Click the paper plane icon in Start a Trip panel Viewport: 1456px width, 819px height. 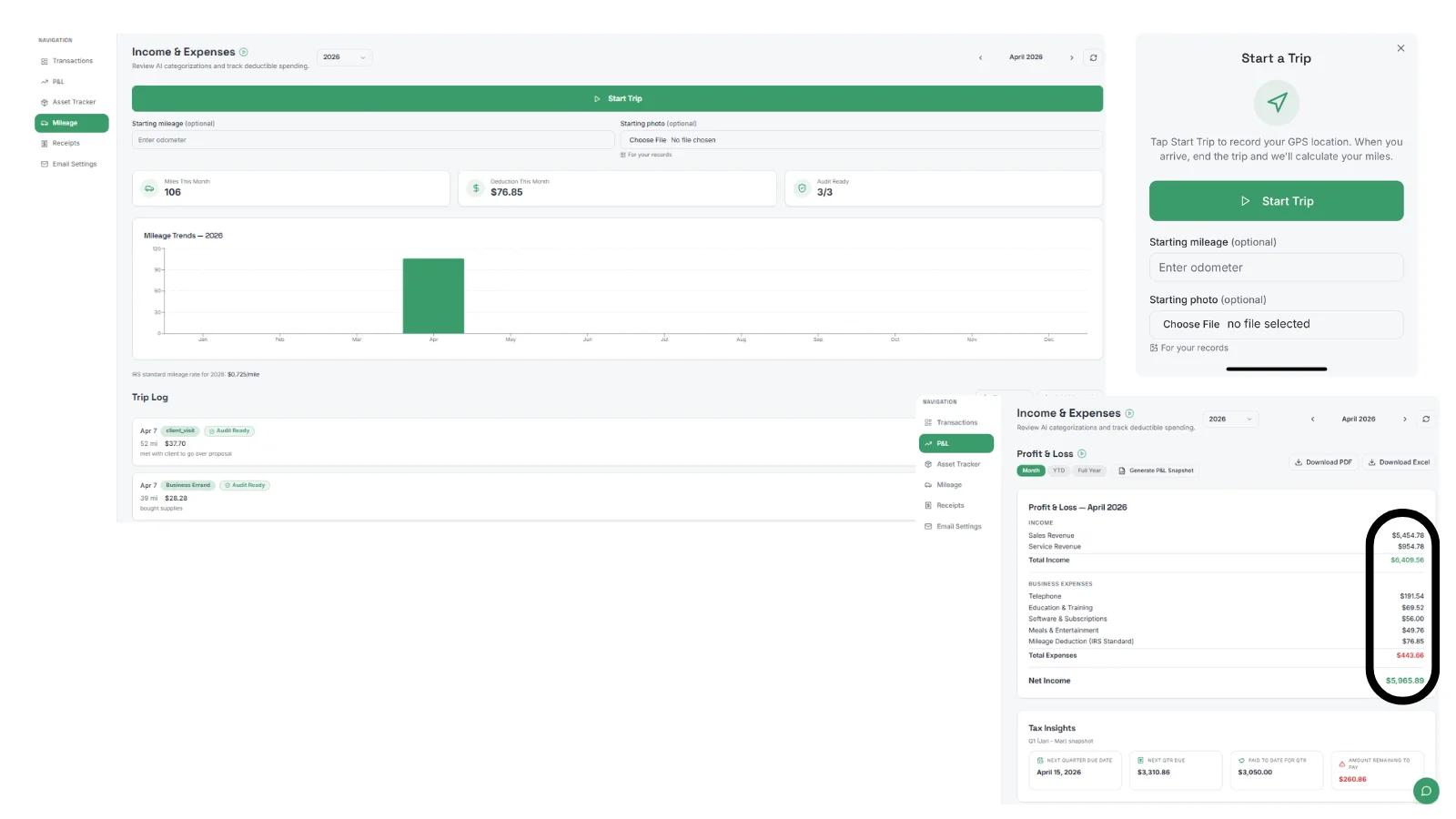pos(1277,103)
